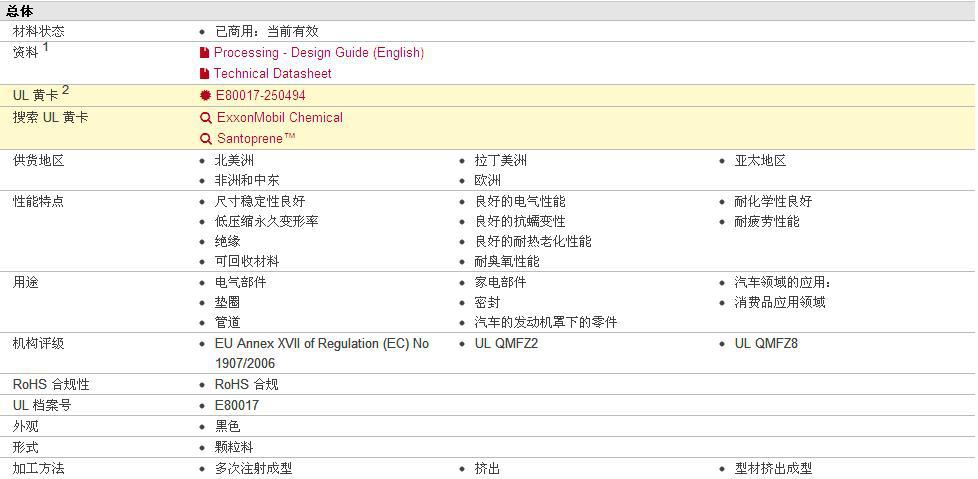
Task: Click footnote 2 next to UL 黄卡
Action: click(65, 90)
